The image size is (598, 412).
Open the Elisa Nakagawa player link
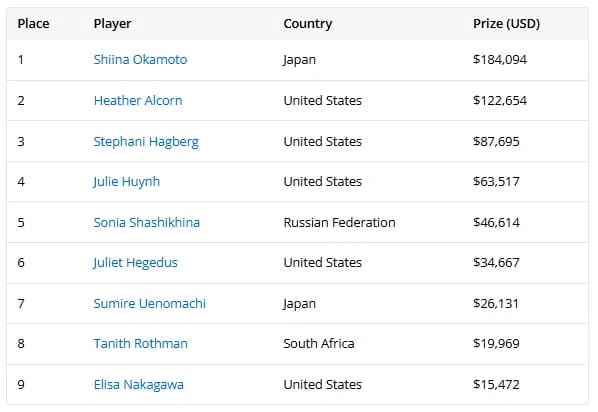(139, 385)
